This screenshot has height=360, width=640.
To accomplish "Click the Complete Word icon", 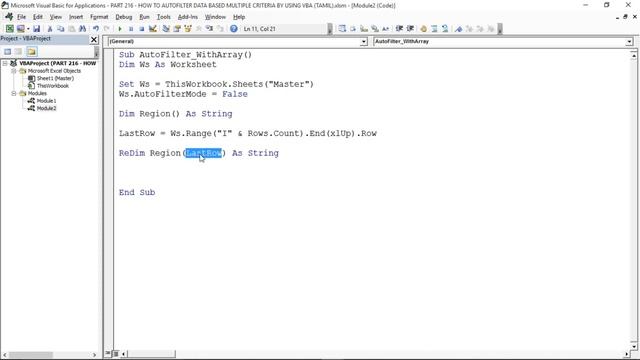I will 385,29.
